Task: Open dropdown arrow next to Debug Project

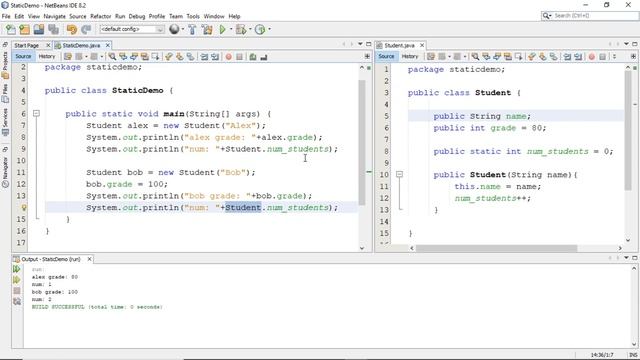Action: tap(250, 29)
